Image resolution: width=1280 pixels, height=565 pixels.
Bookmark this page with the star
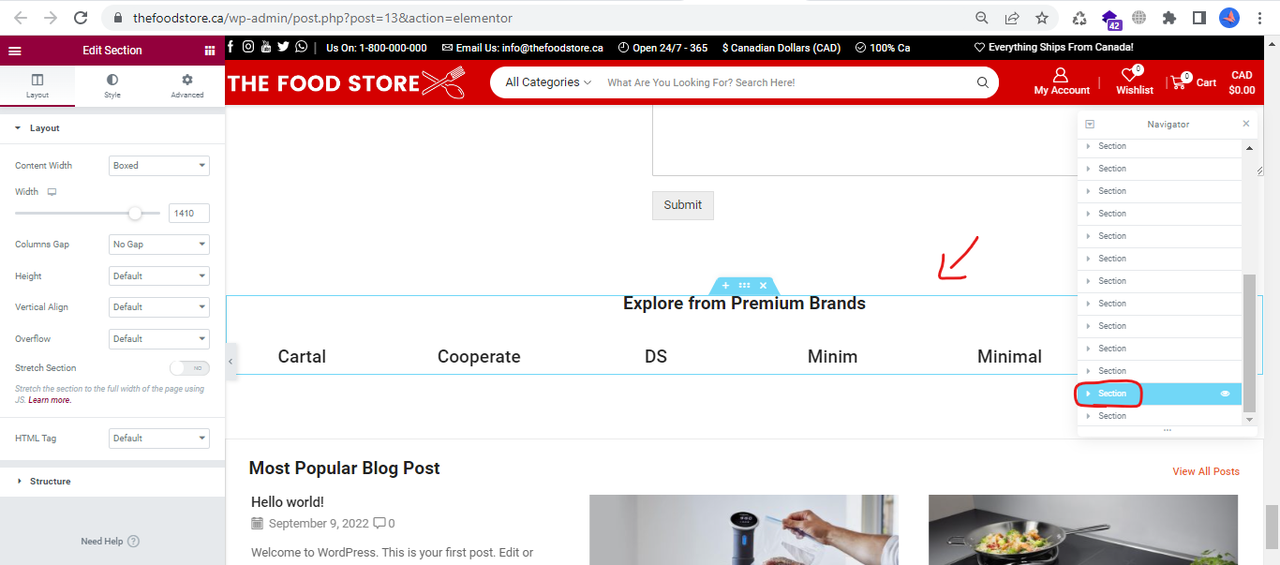click(1042, 18)
